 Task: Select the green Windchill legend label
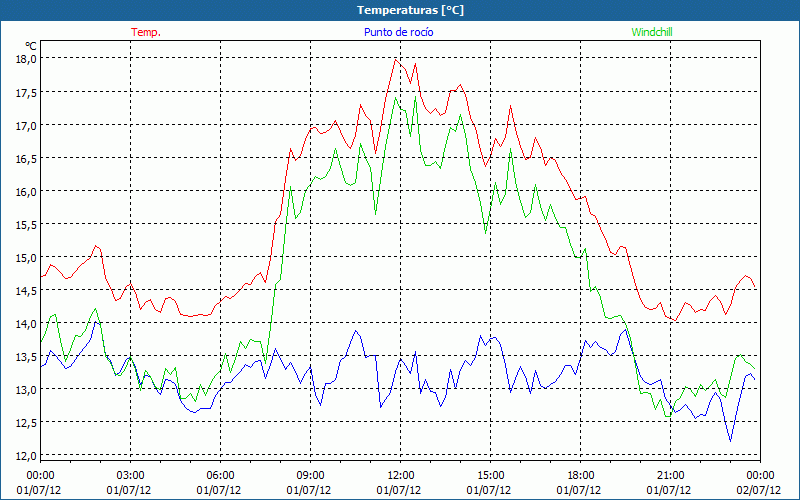[651, 32]
